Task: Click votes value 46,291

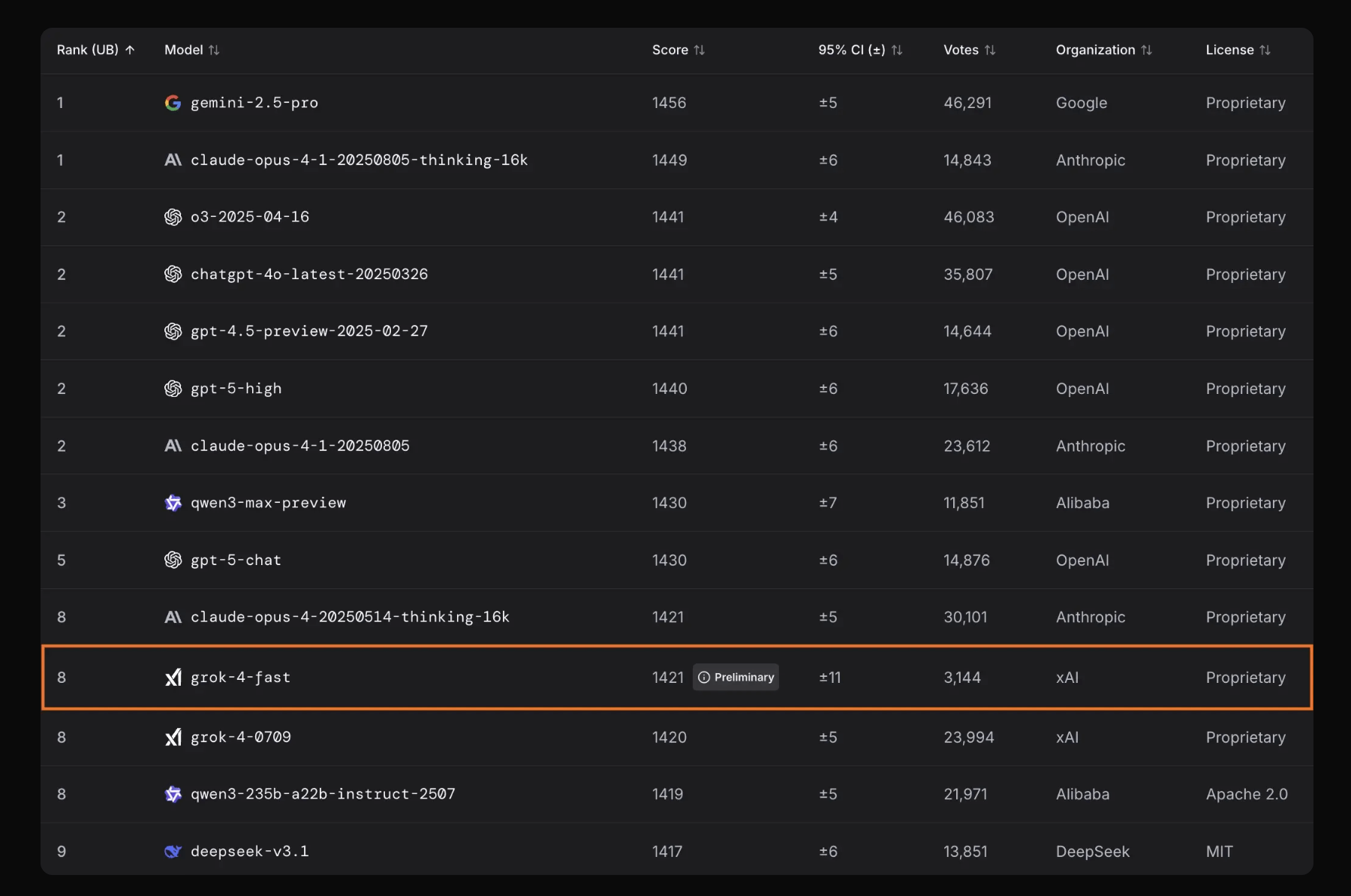Action: [x=967, y=103]
